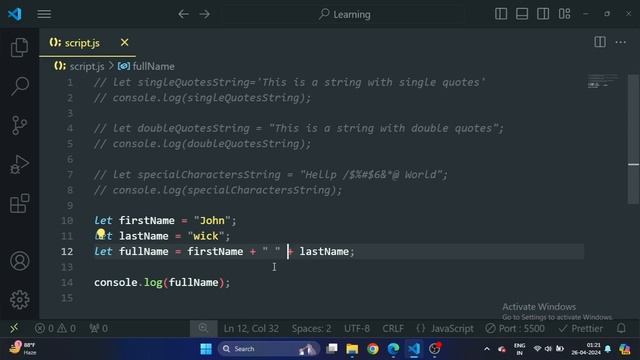Click the ports forwarded status indicator
The height and width of the screenshot is (360, 640).
98,328
